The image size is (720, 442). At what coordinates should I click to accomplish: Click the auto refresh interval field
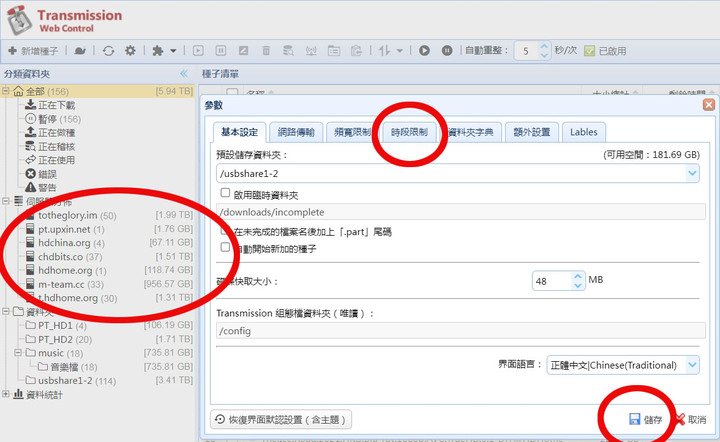click(527, 51)
